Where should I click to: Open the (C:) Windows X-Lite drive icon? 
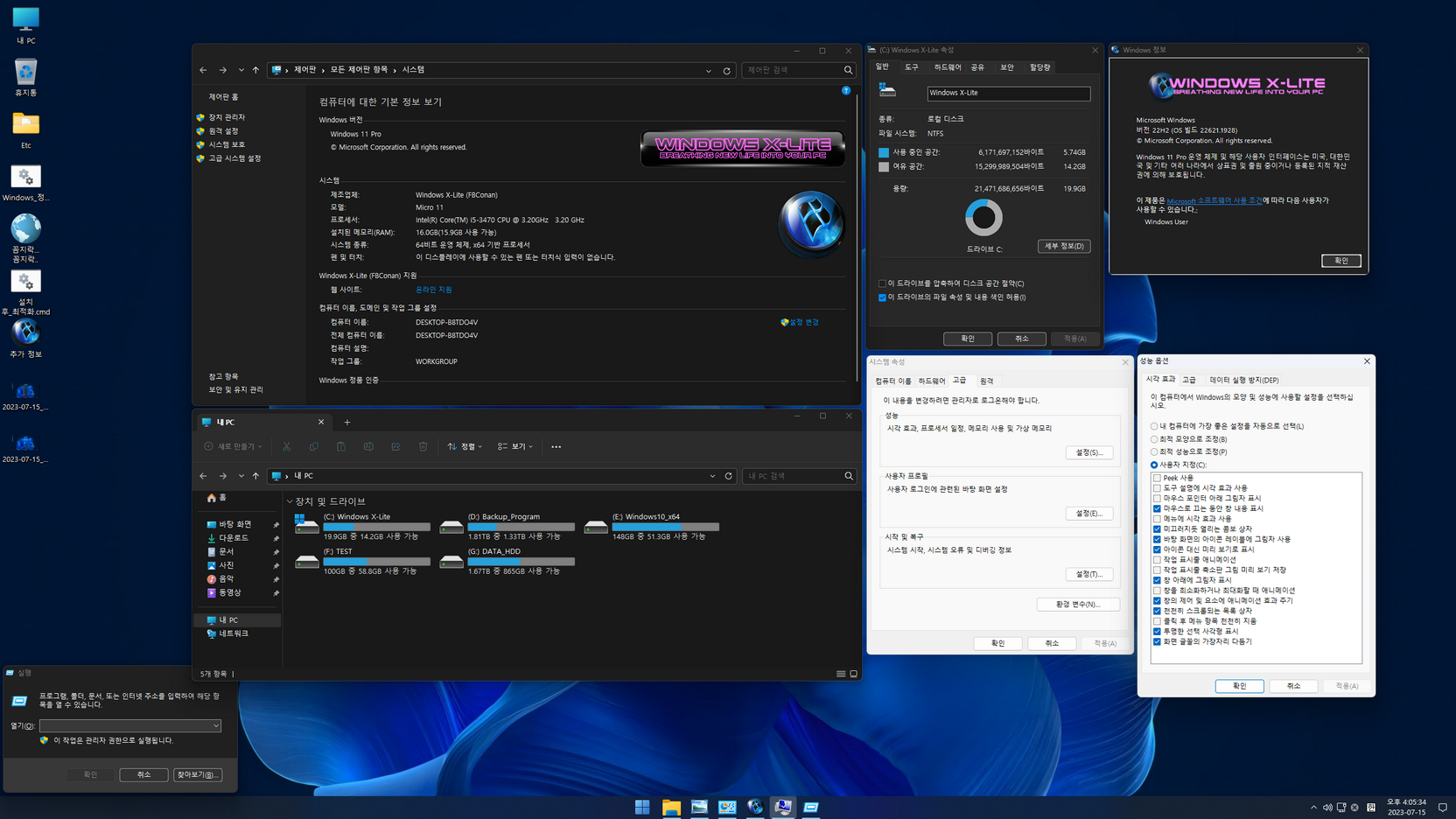(x=306, y=523)
